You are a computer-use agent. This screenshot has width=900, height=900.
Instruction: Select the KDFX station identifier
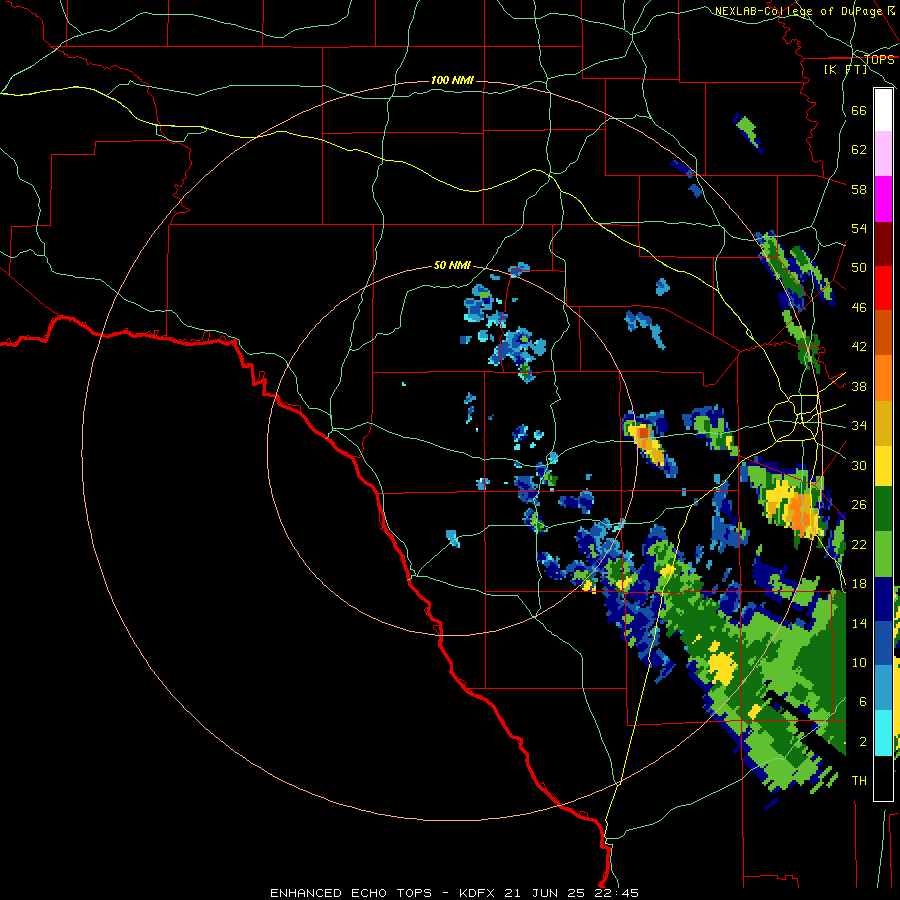476,893
